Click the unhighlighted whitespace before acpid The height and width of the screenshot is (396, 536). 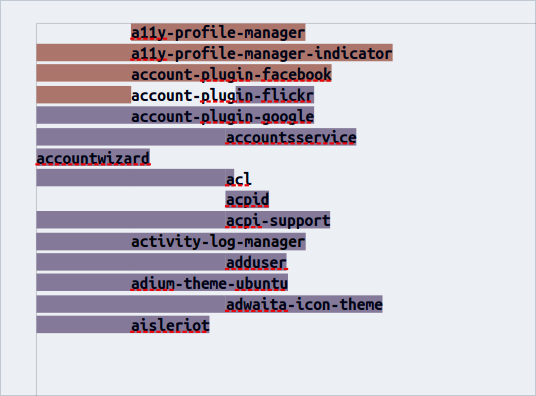click(x=131, y=200)
